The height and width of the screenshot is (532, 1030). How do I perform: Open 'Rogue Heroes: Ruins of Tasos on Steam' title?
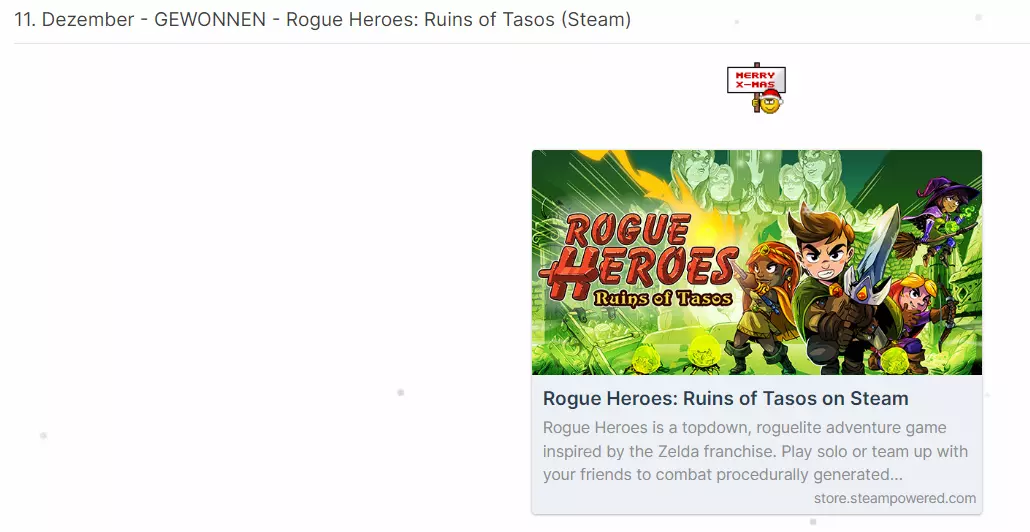point(725,398)
